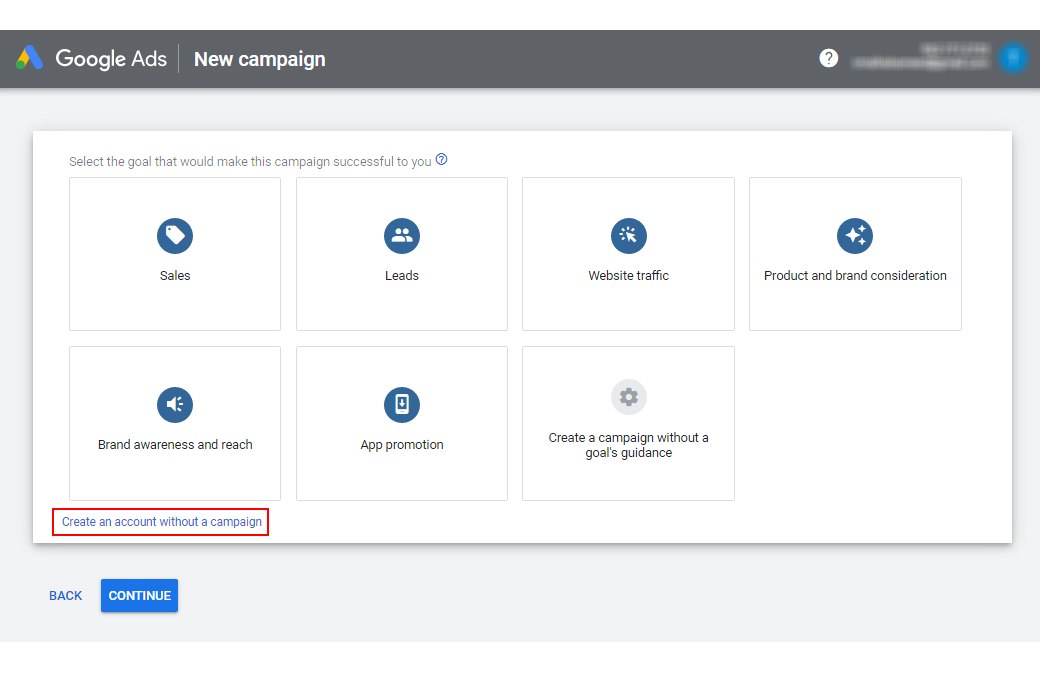Viewport: 1040px width, 673px height.
Task: Choose Product and brand consideration label
Action: point(855,276)
